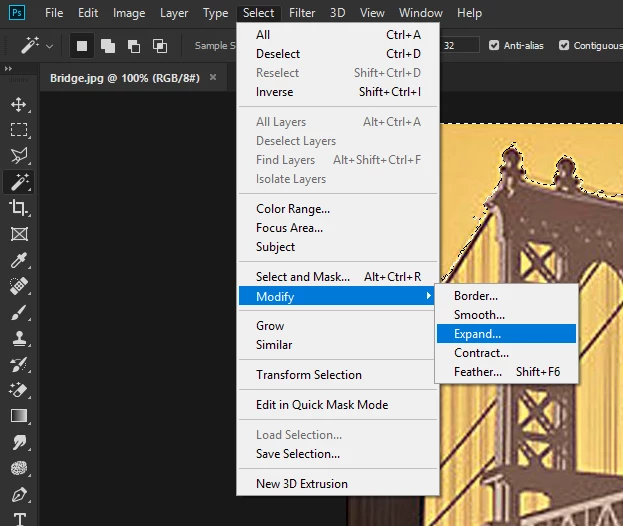Open the Magic Wand tool preset picker

pos(50,46)
